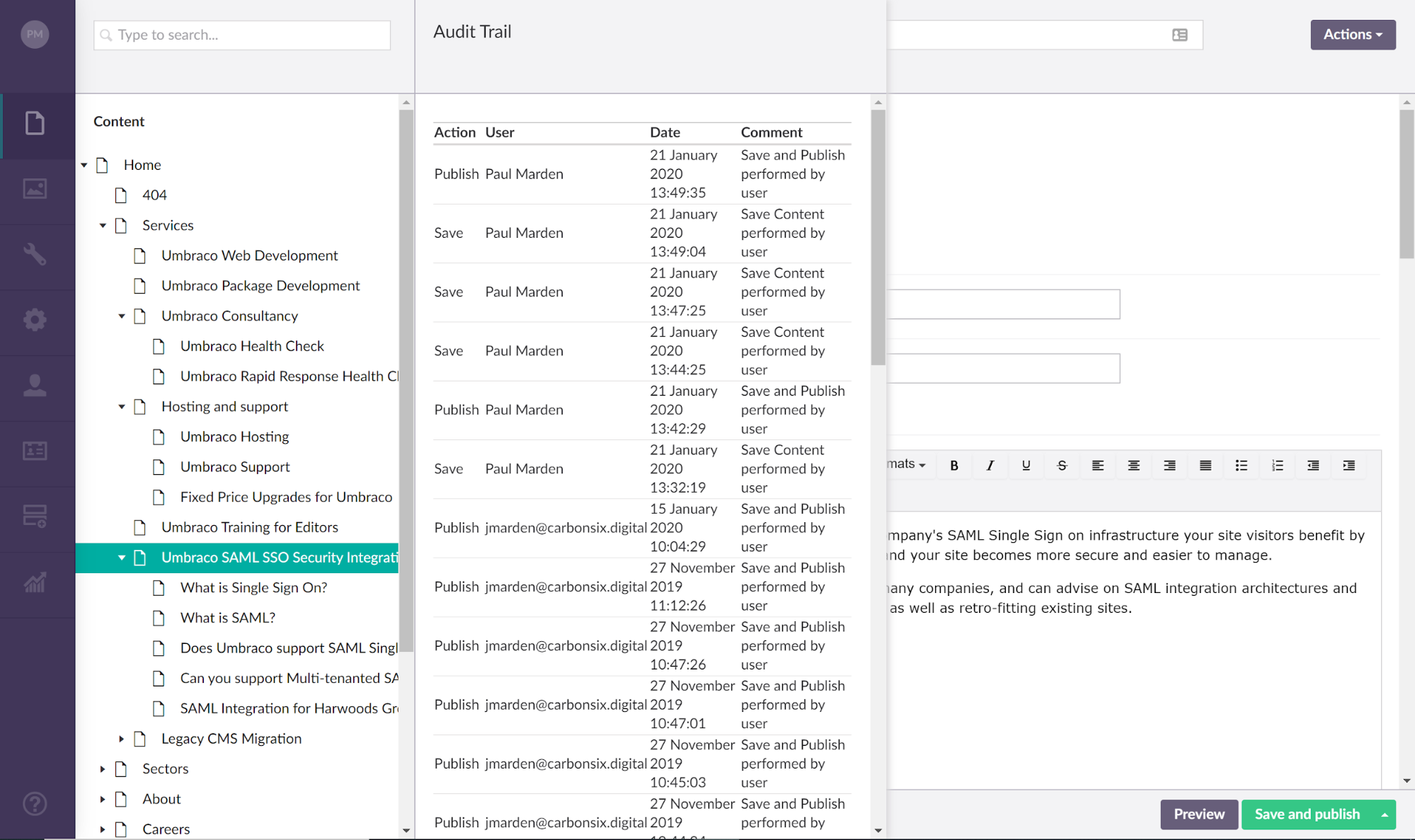
Task: Open the Formats dropdown in editor
Action: 907,464
